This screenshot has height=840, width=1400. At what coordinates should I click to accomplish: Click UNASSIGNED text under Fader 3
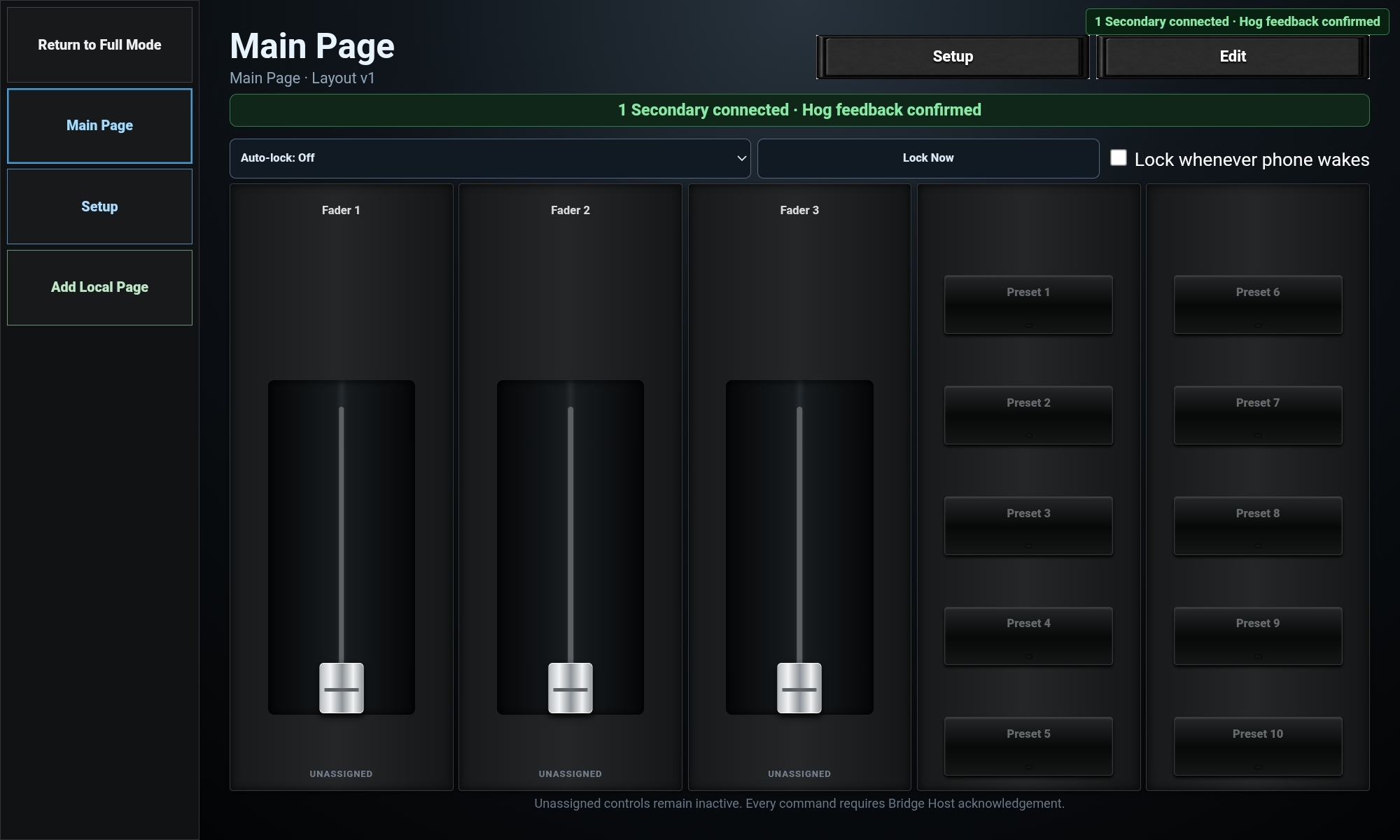pos(799,773)
